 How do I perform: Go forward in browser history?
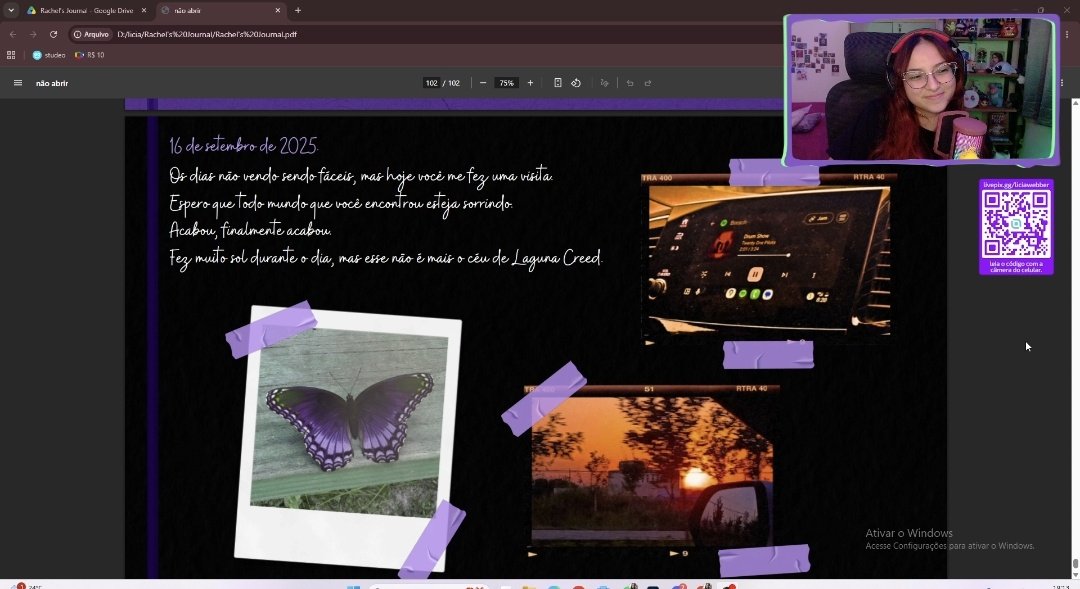pos(32,34)
